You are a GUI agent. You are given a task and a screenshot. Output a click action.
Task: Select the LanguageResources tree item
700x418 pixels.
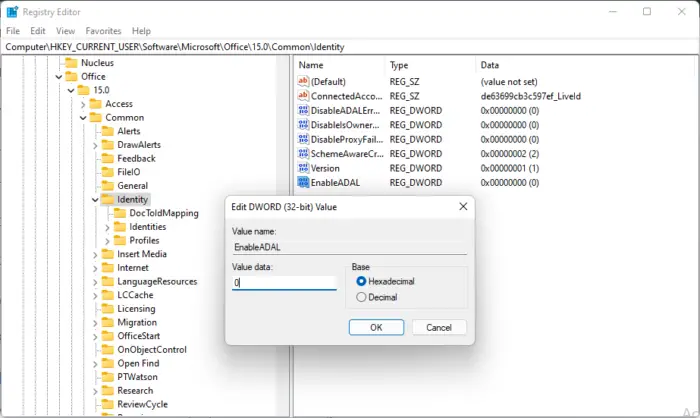(x=157, y=281)
